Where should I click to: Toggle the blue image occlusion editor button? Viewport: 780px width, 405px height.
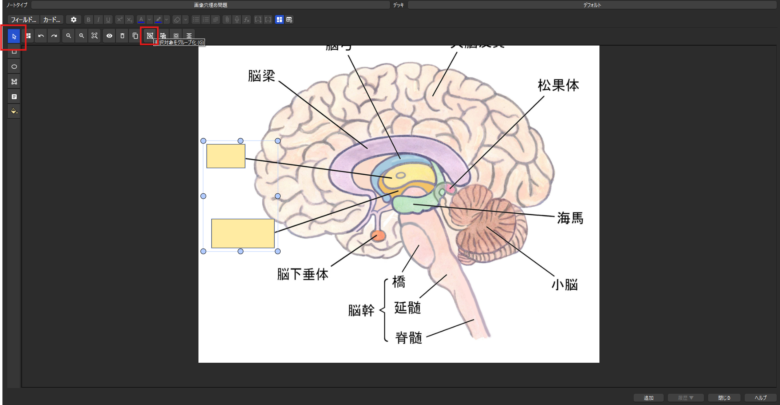click(x=279, y=19)
